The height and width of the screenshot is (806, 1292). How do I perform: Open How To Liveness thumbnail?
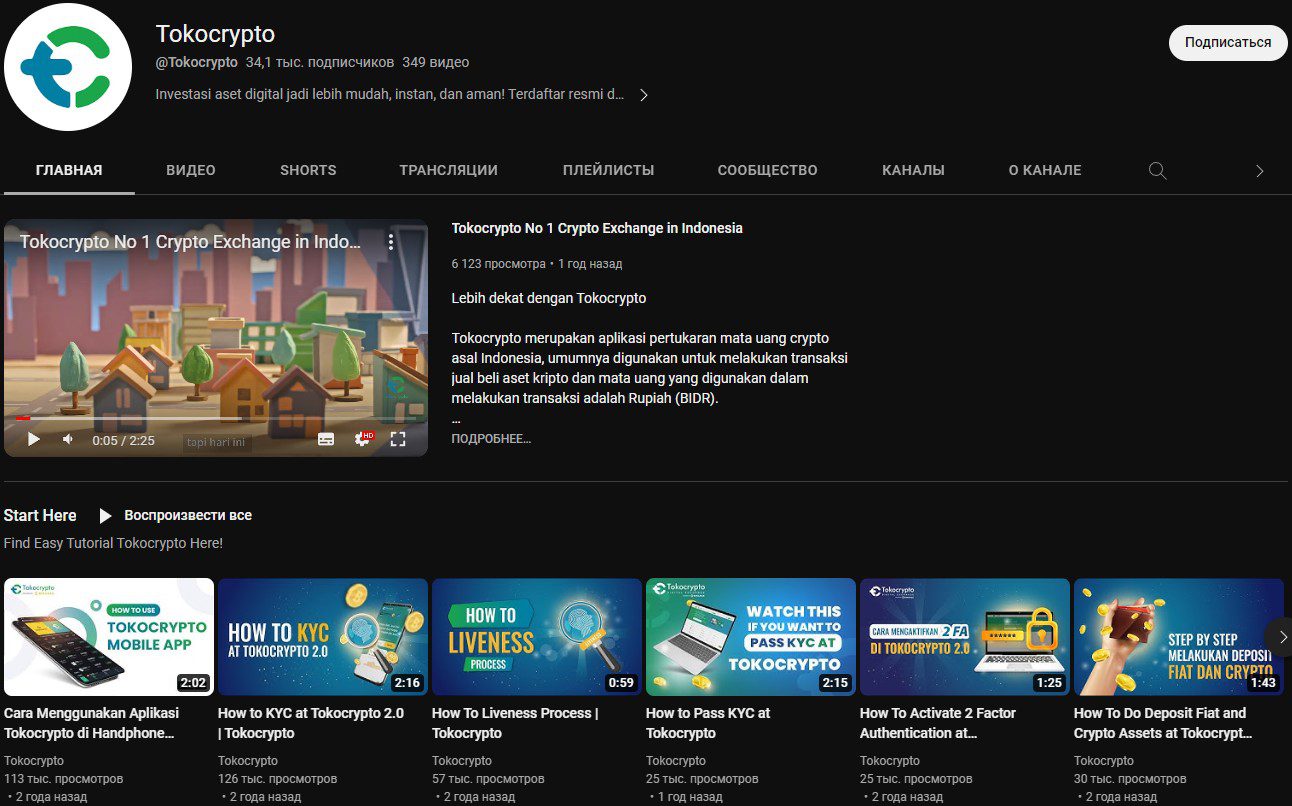coord(537,637)
